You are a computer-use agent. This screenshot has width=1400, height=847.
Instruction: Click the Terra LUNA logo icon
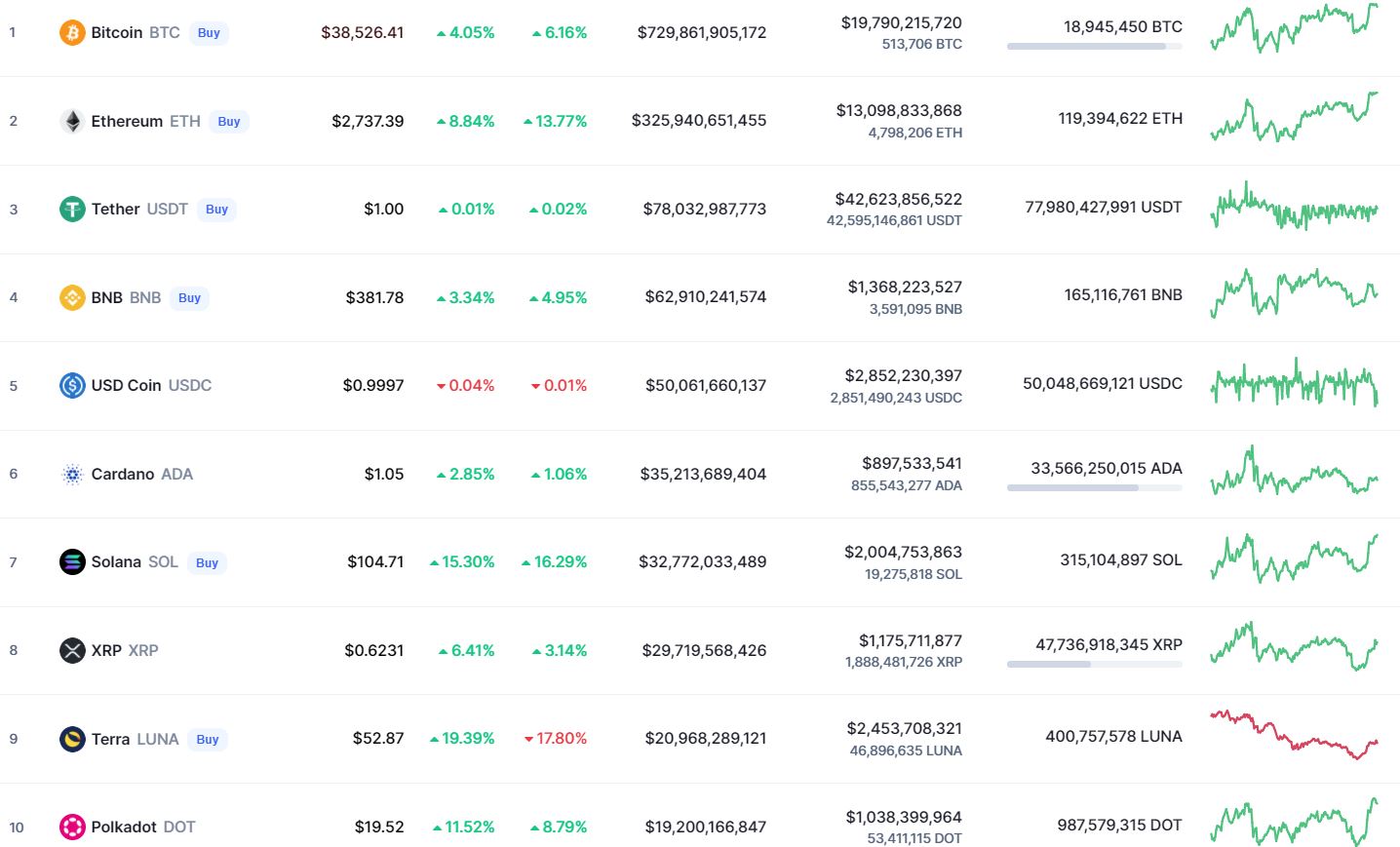[x=72, y=739]
